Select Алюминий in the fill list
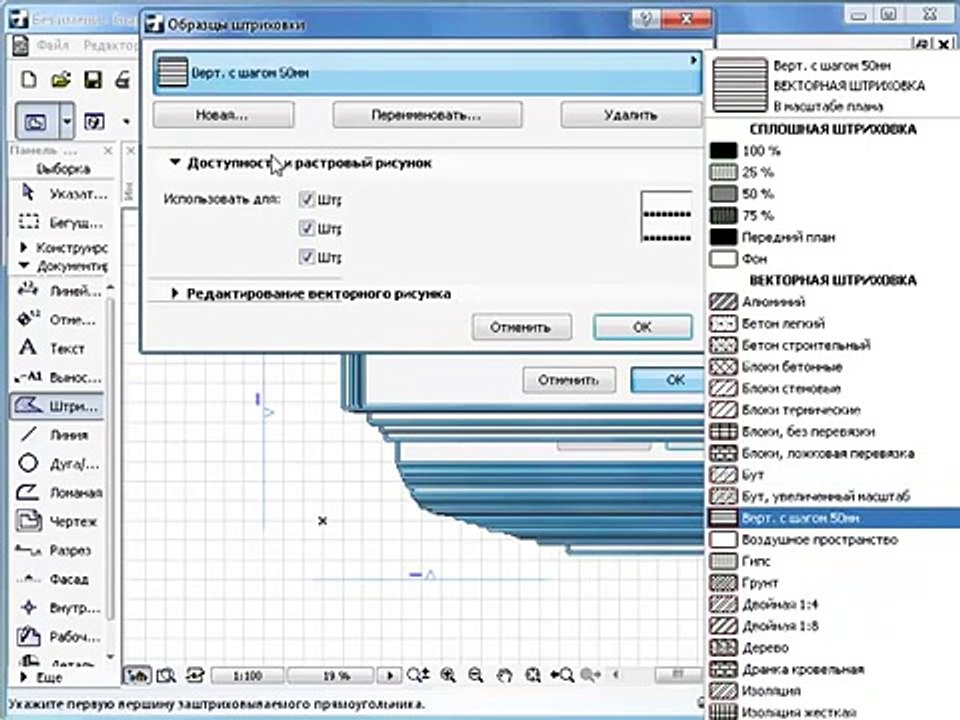Image resolution: width=960 pixels, height=720 pixels. (833, 302)
